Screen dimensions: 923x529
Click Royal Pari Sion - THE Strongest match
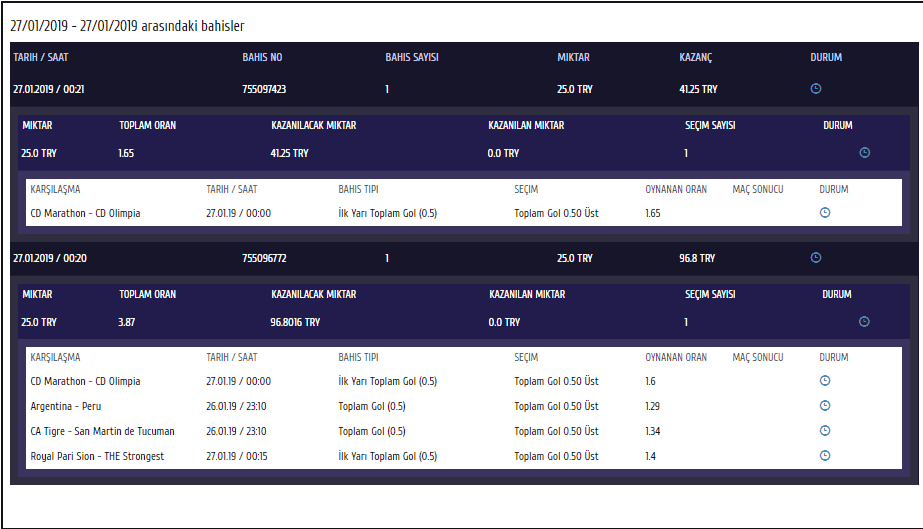tap(97, 456)
